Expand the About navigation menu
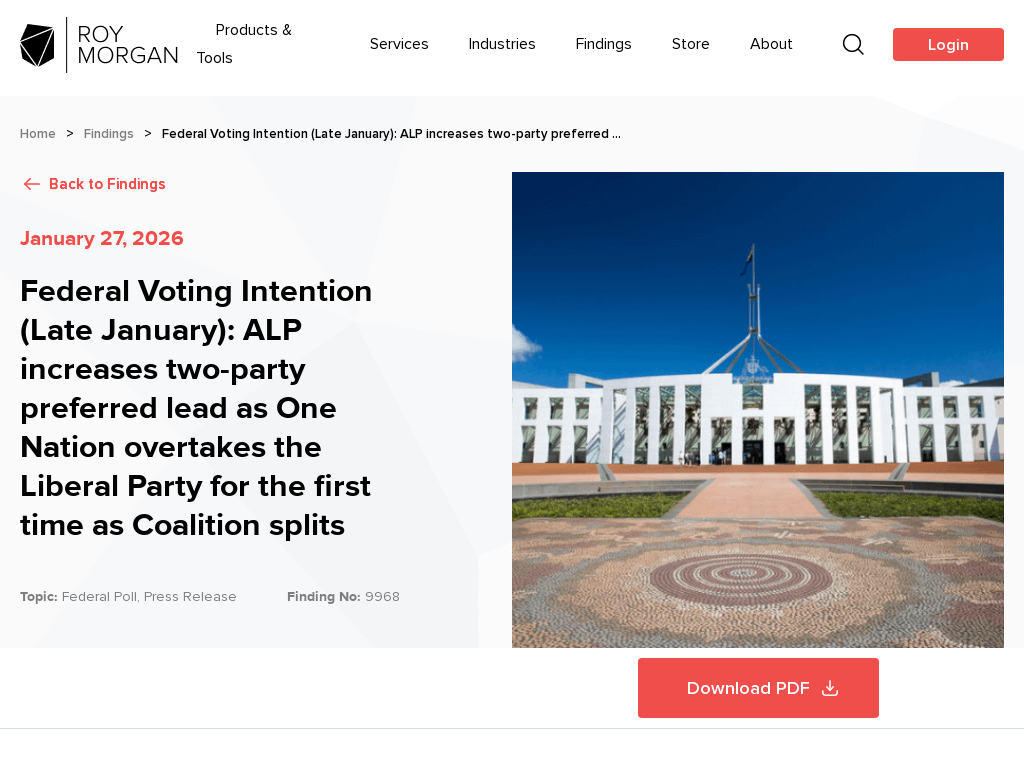This screenshot has height=768, width=1024. (771, 44)
